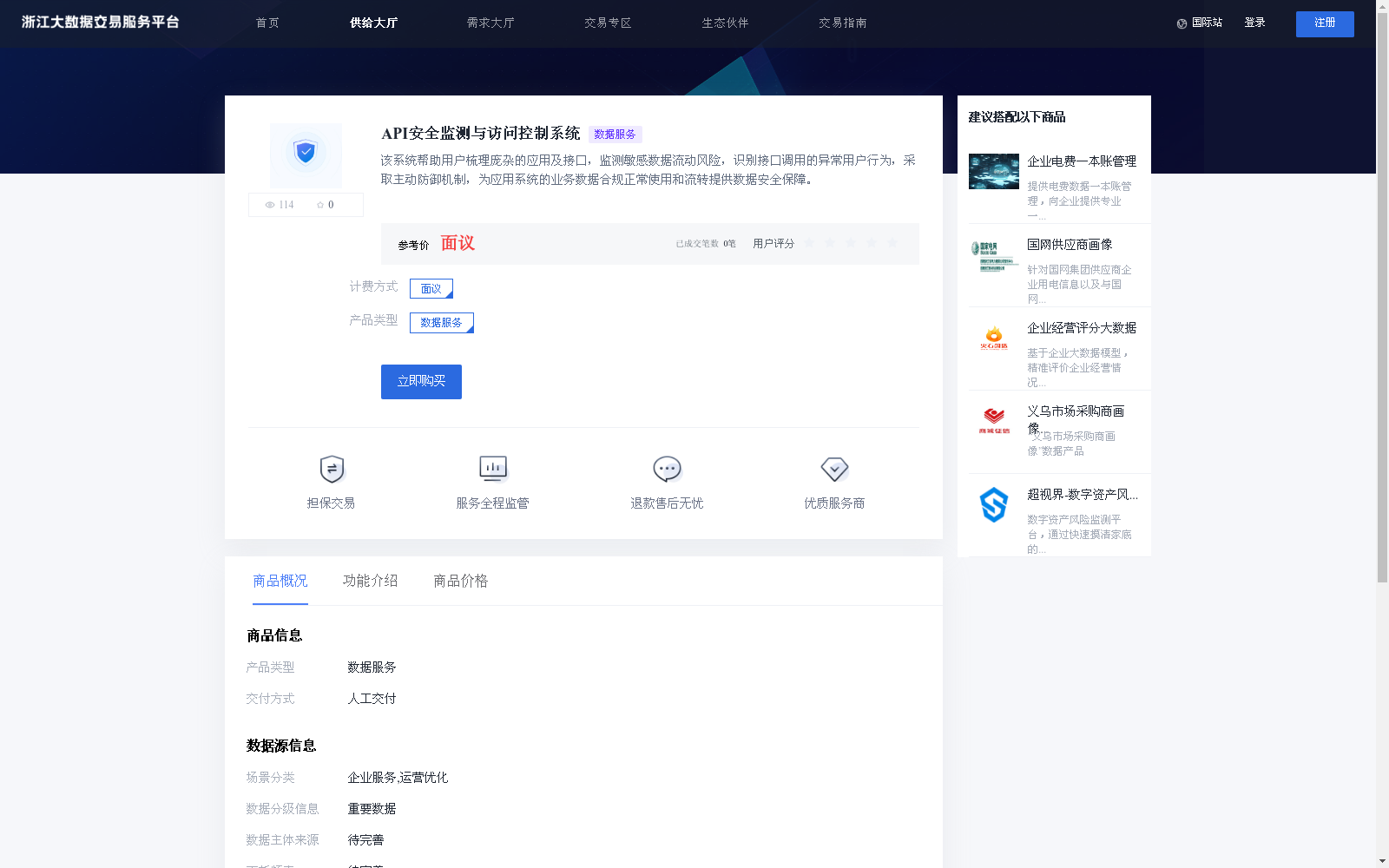Viewport: 1389px width, 868px height.
Task: Click the purple 数据服务 tag badge
Action: click(615, 135)
